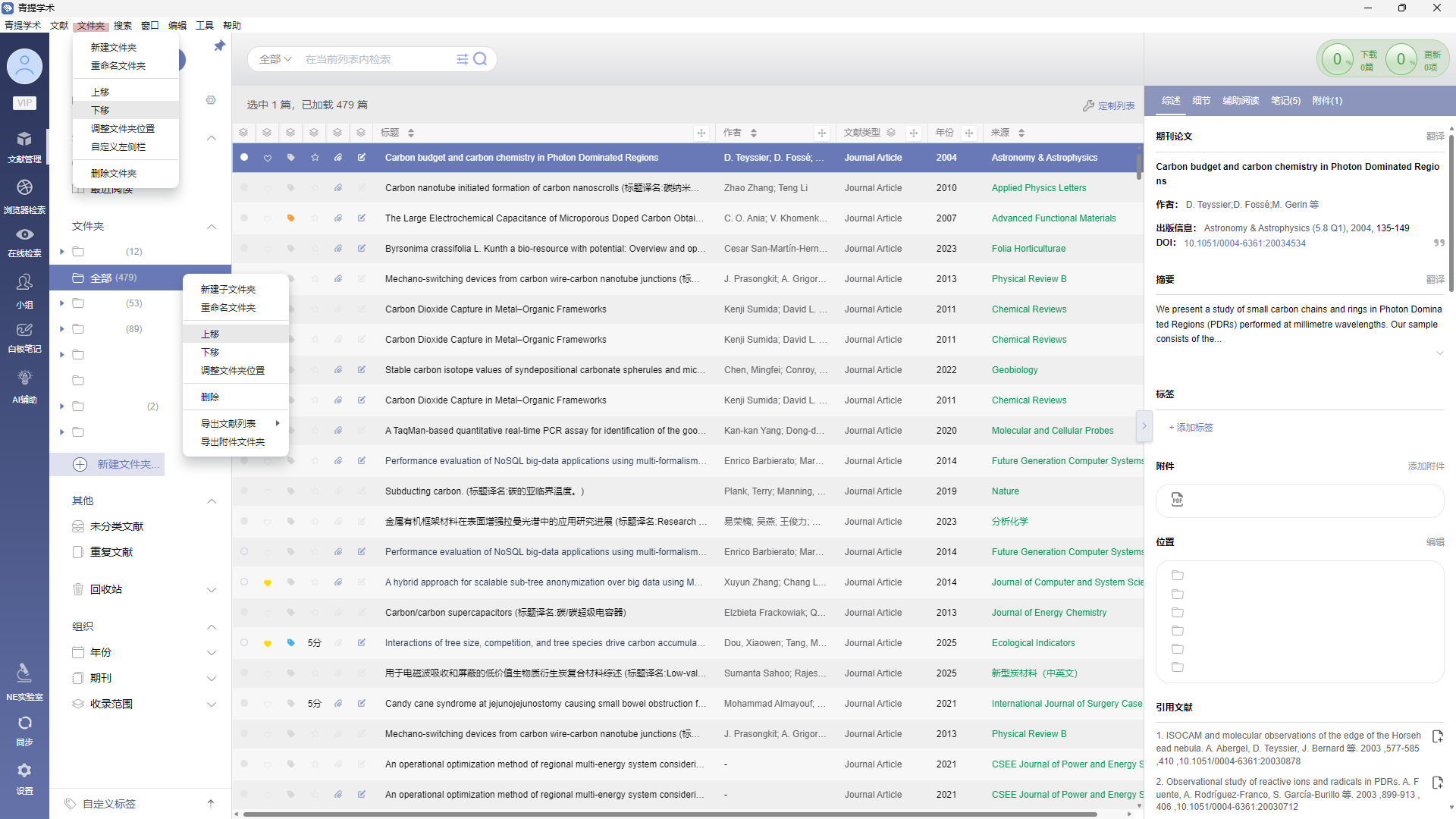This screenshot has width=1456, height=819.
Task: Select 下移 in the 文件夹 menu
Action: click(101, 111)
